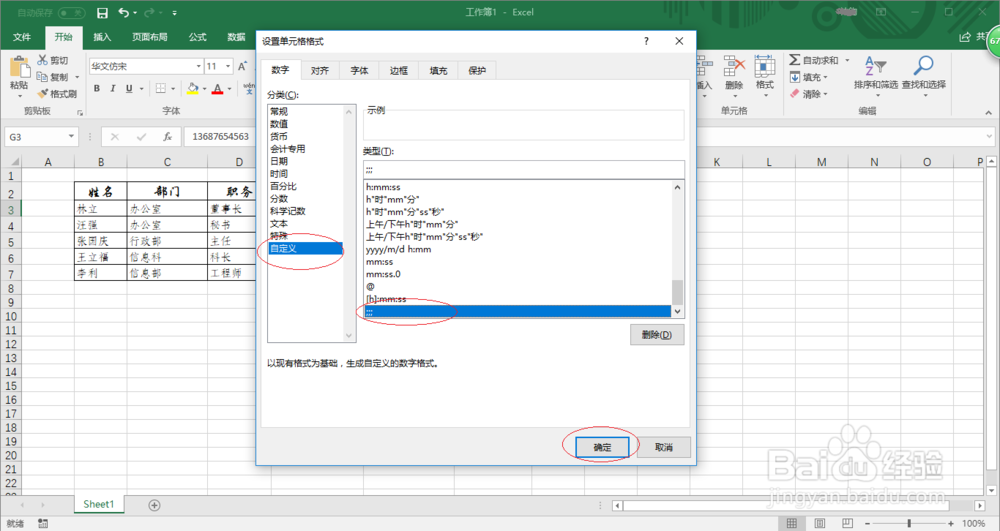Image resolution: width=1000 pixels, height=531 pixels.
Task: Click the Find and Select magnifier icon
Action: tap(923, 65)
